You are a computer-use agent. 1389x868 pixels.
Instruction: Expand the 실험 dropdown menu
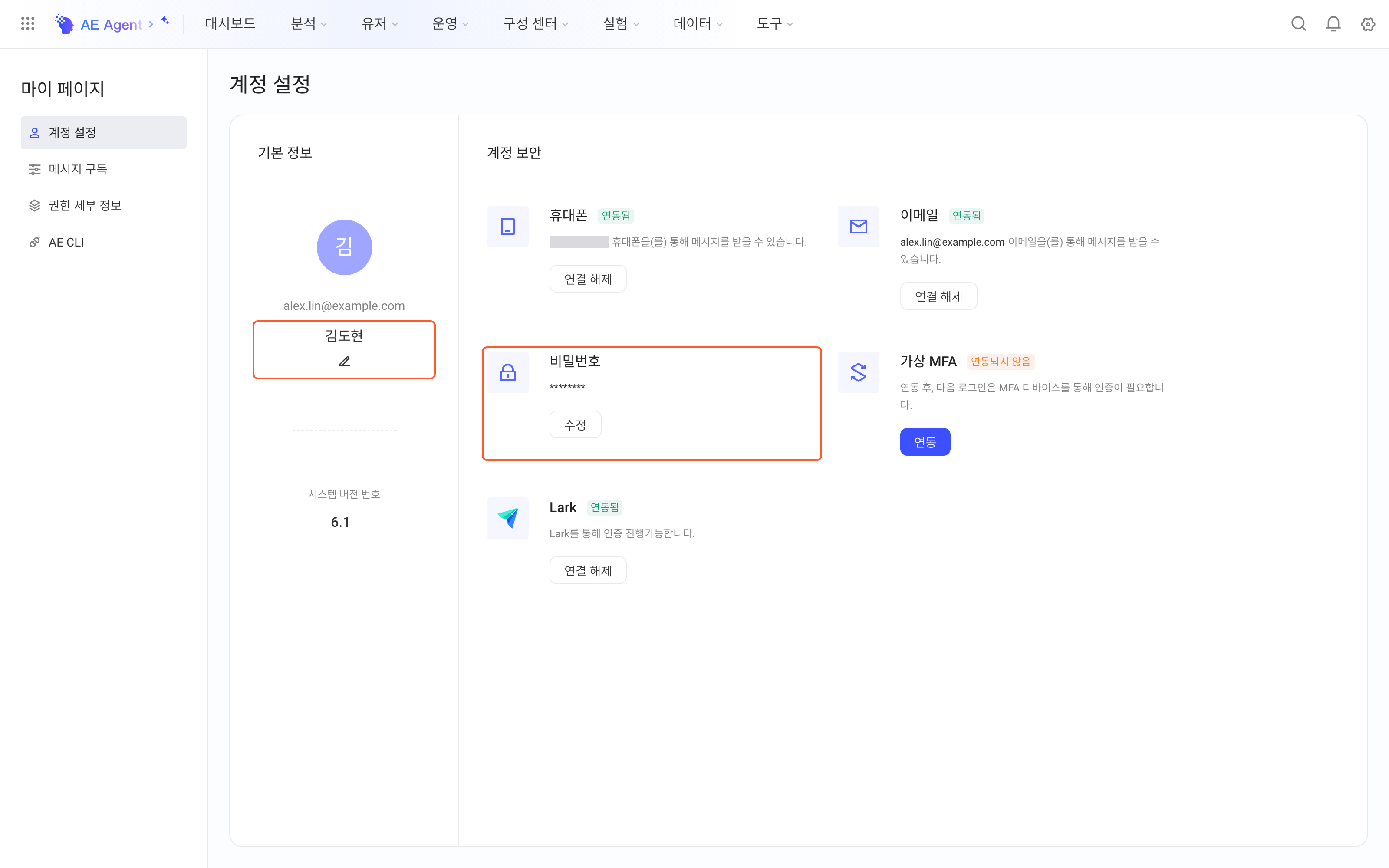click(x=621, y=23)
